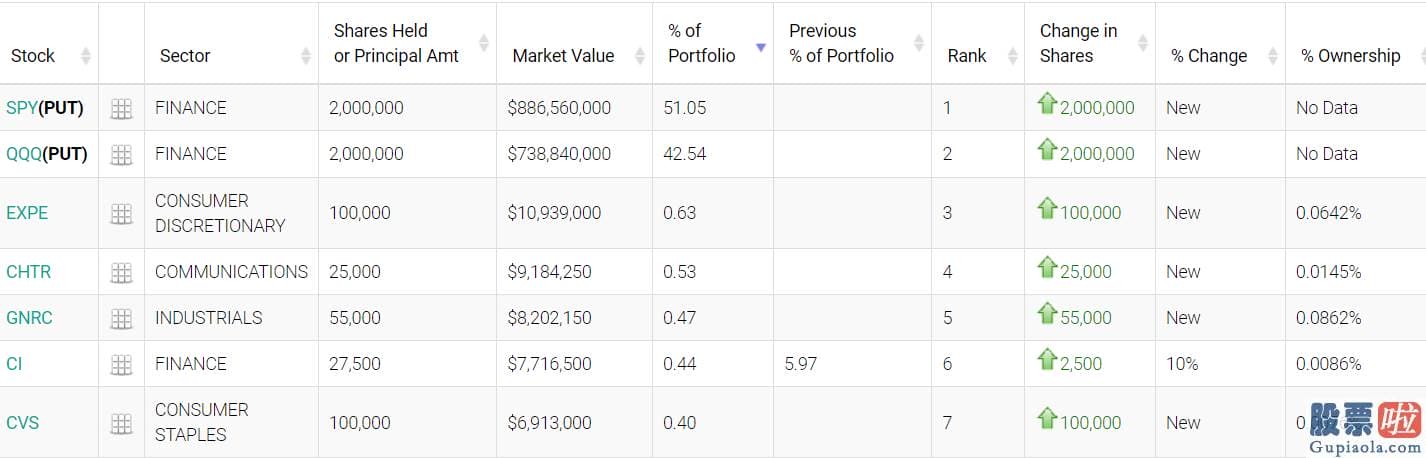Open the GNRC stock link
This screenshot has width=1426, height=458.
[x=29, y=318]
